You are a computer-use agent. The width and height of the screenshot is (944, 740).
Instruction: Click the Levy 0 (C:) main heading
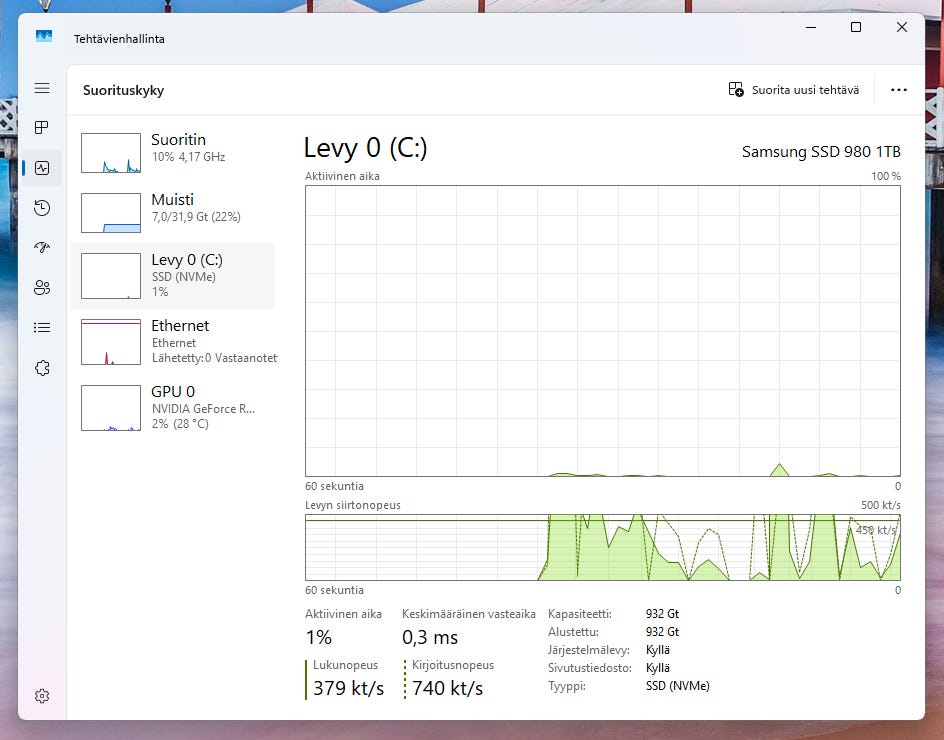click(365, 148)
